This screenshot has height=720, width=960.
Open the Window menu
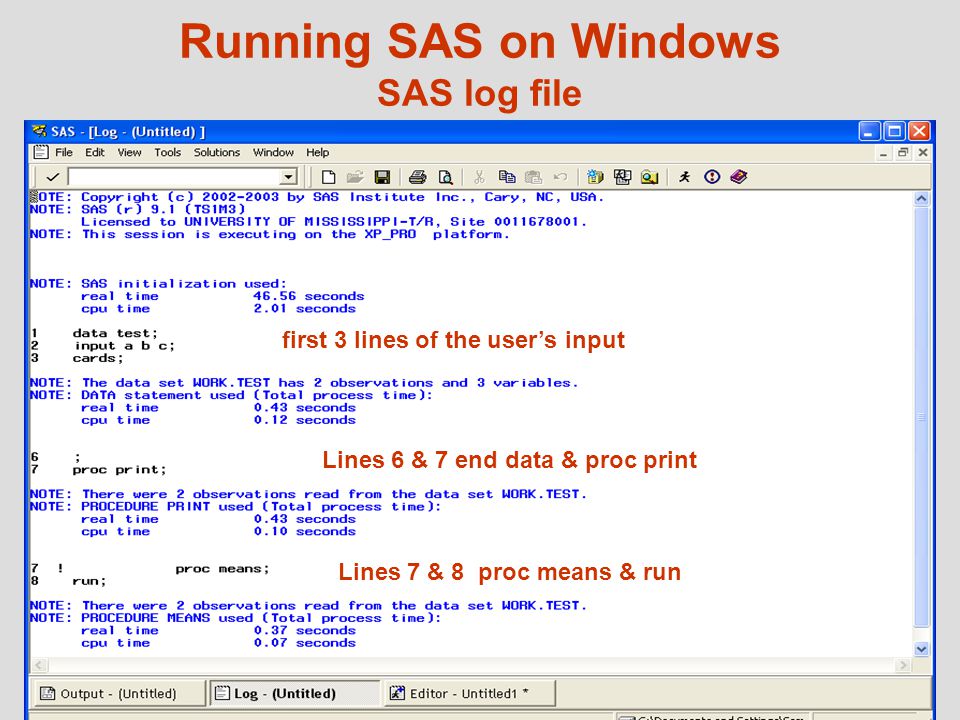(x=273, y=152)
